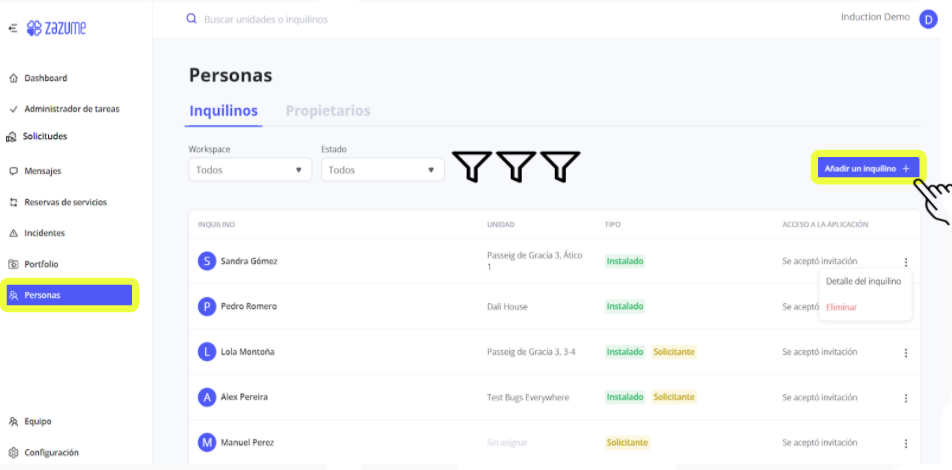Open three-dot menu for Alex Pereira

tap(905, 397)
